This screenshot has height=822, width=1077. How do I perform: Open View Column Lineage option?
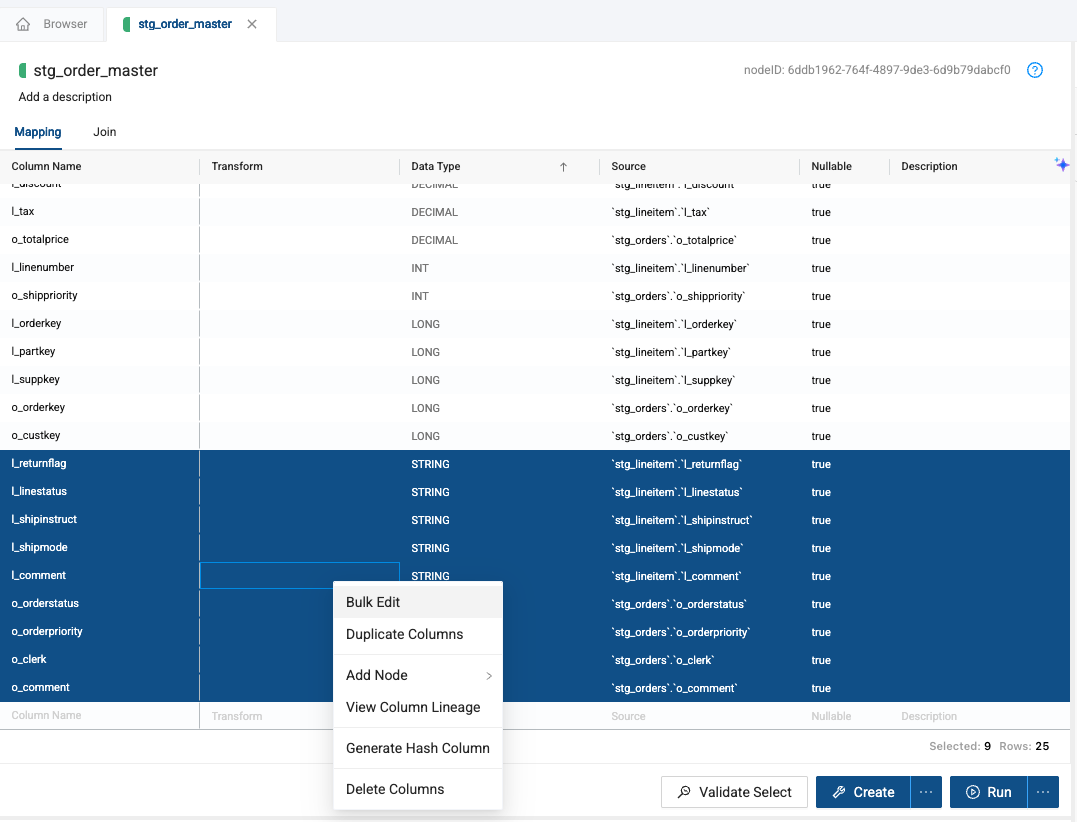pos(418,707)
